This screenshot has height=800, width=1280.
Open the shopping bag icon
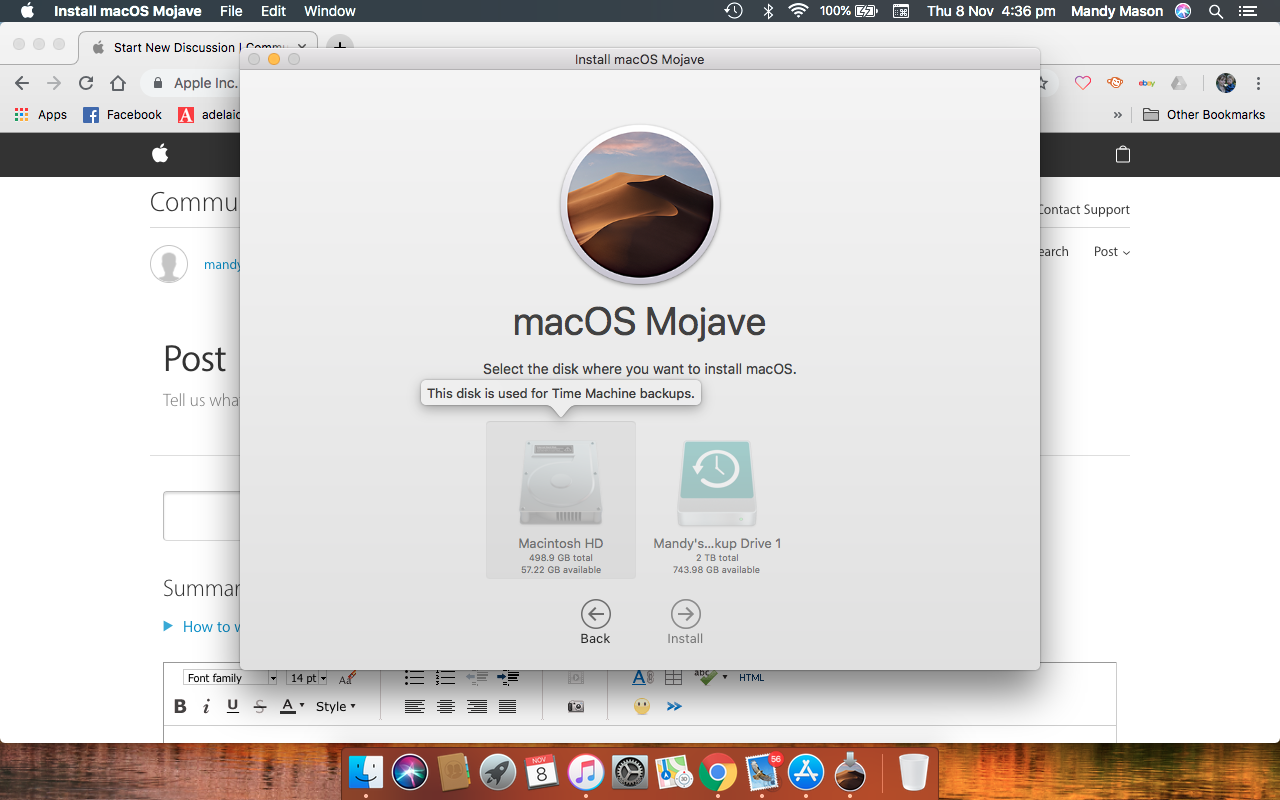pyautogui.click(x=1123, y=154)
